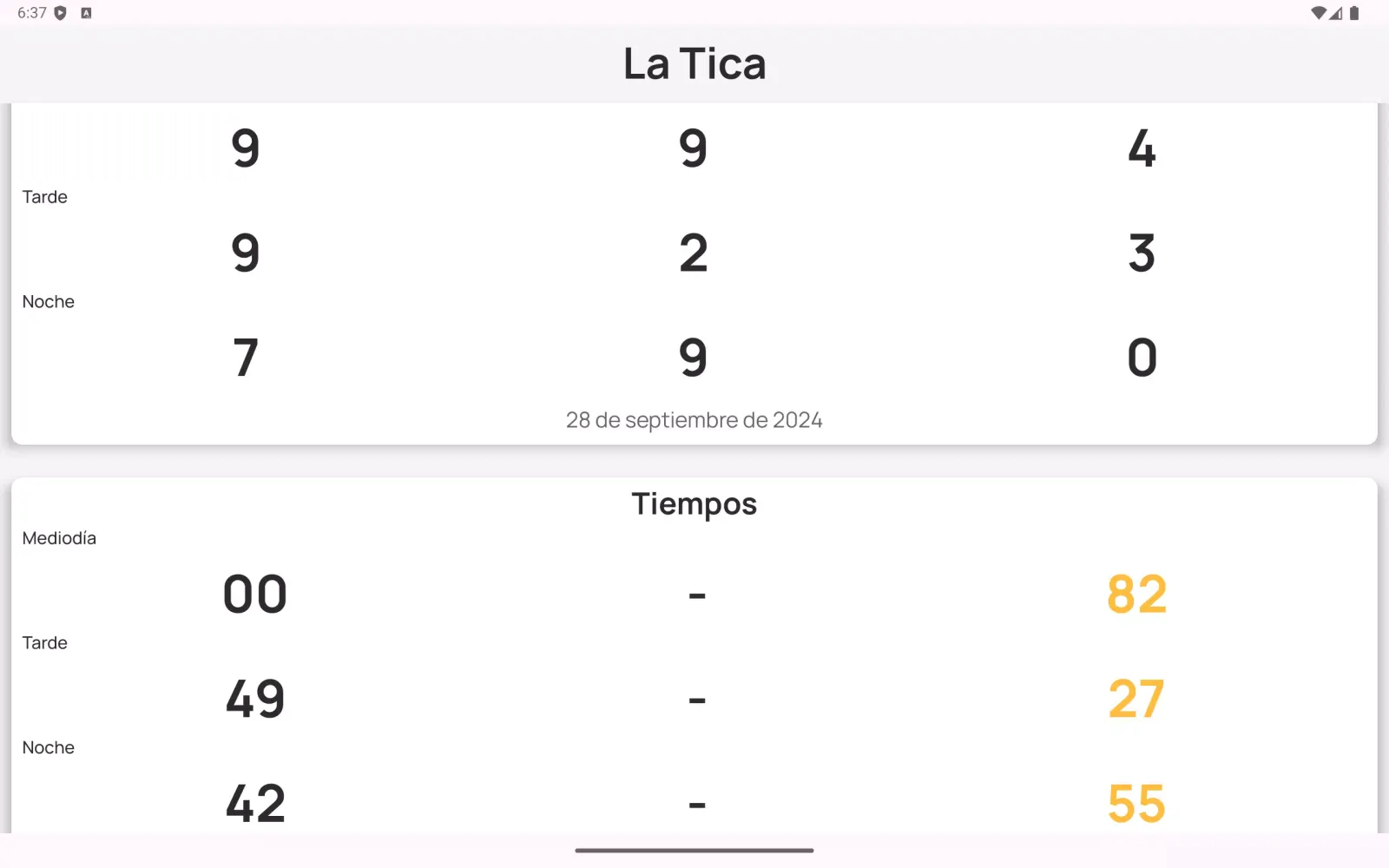Tap the 6:37 clock in status bar
Viewport: 1389px width, 868px height.
point(32,13)
